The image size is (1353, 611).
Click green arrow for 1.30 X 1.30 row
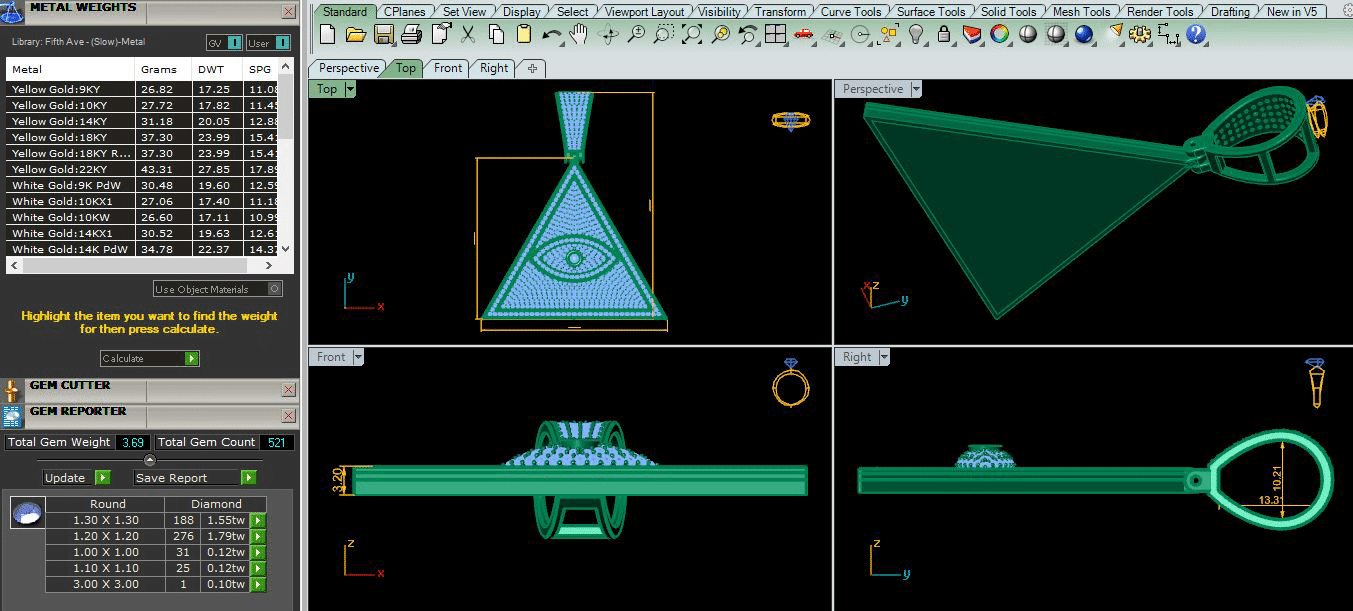[258, 520]
